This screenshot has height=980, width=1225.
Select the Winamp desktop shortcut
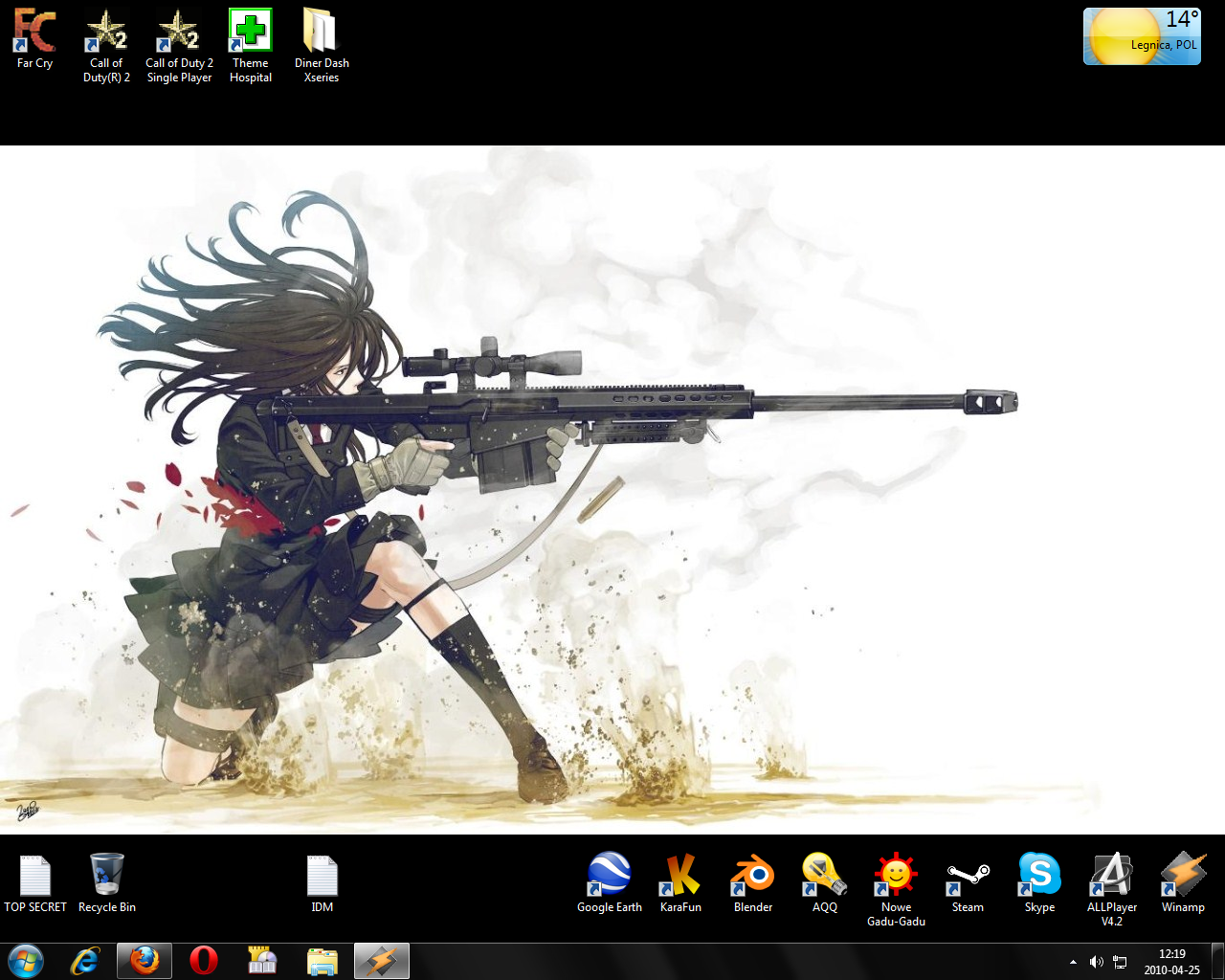tap(1184, 883)
